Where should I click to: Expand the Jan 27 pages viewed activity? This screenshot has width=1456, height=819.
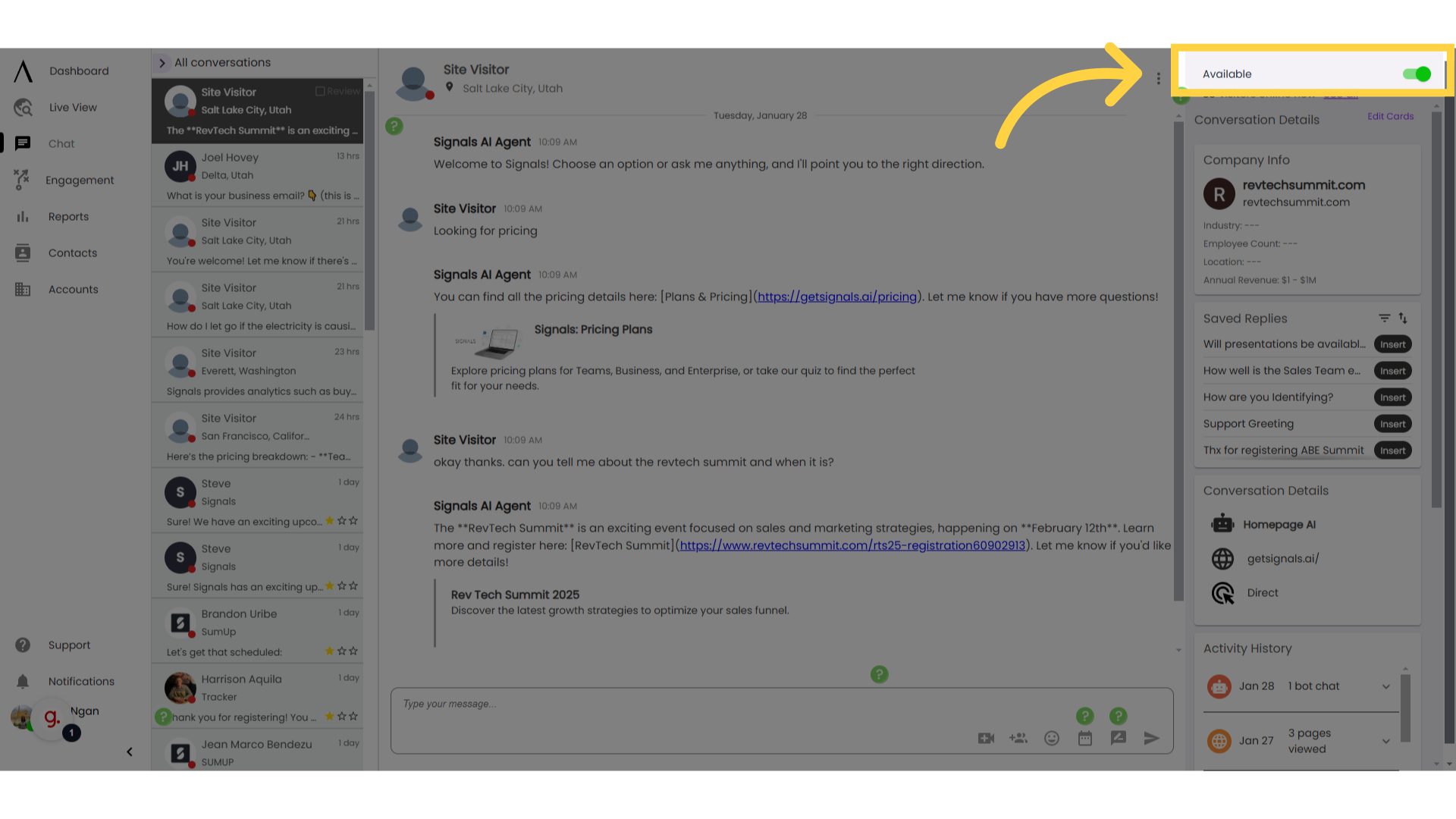[1387, 741]
